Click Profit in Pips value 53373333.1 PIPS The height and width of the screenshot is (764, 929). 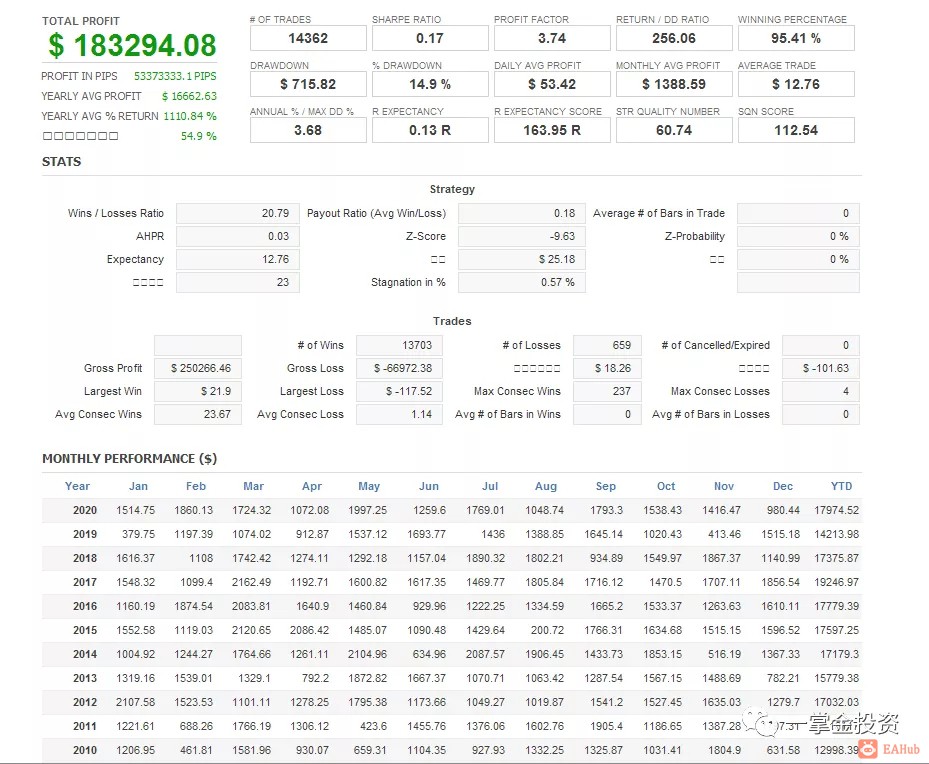click(x=175, y=76)
